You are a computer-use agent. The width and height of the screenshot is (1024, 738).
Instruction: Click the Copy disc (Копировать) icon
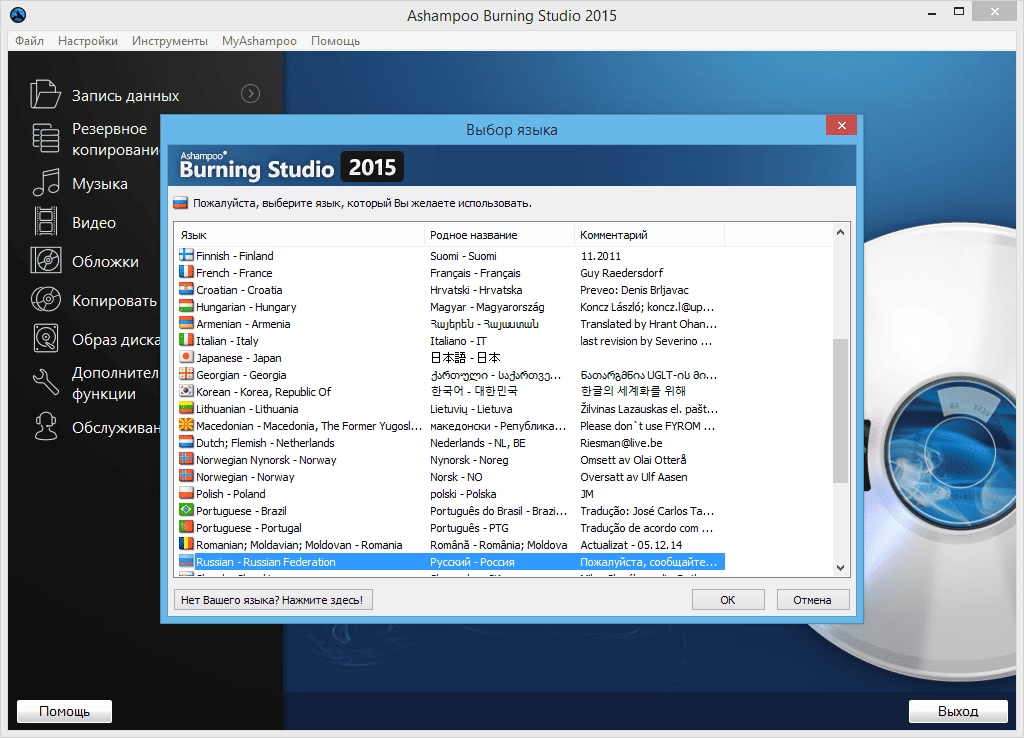coord(46,300)
